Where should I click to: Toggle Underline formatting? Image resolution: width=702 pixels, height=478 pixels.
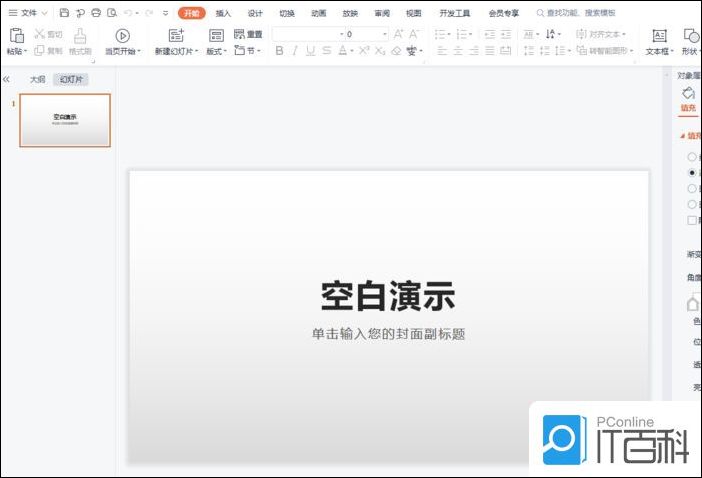tap(310, 51)
